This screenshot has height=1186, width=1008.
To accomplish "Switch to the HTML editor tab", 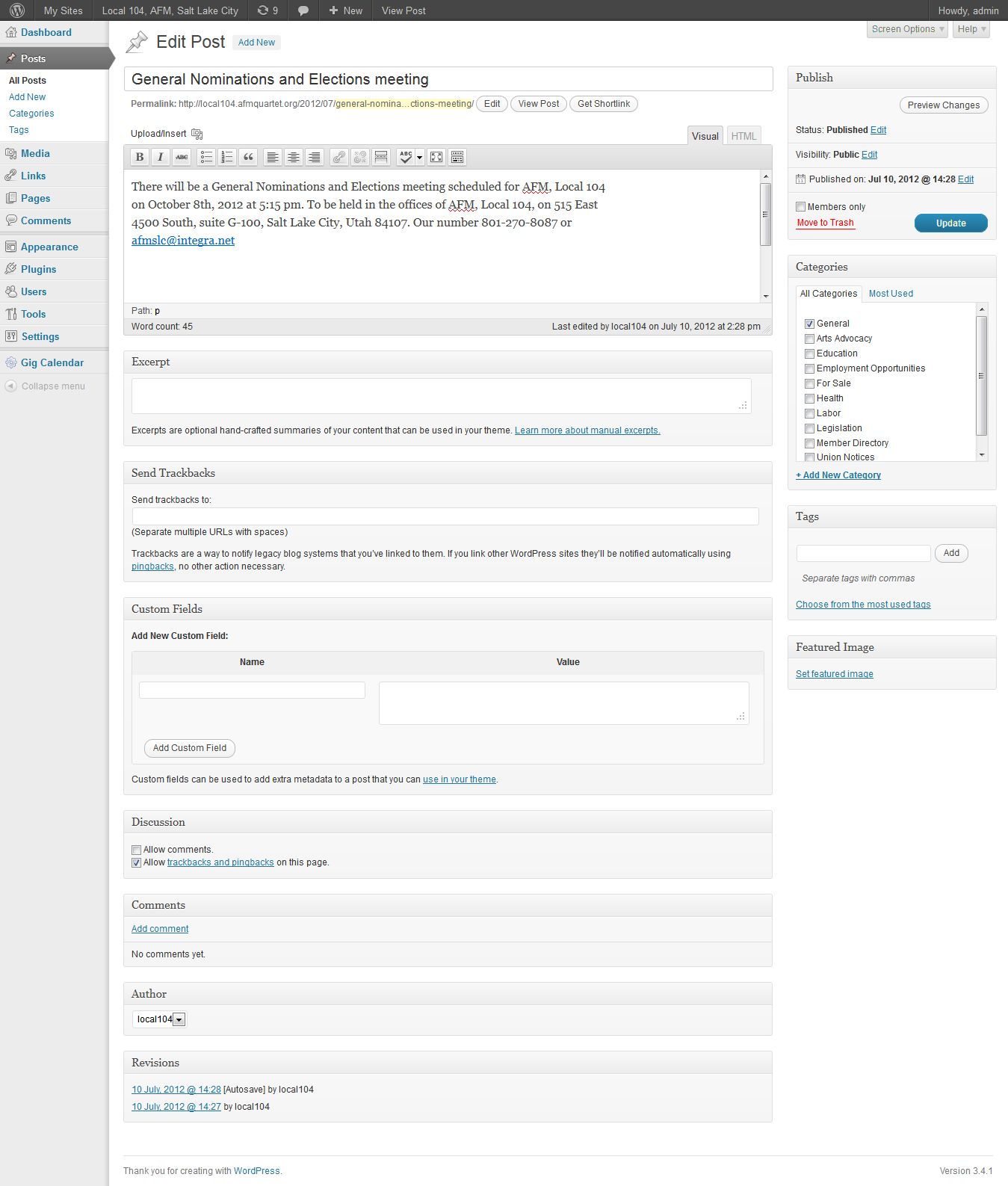I will pos(743,136).
